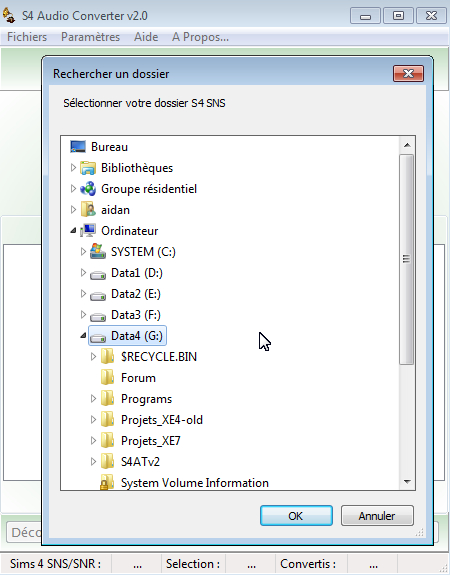Click the aidan user folder icon
The width and height of the screenshot is (450, 575).
[88, 210]
